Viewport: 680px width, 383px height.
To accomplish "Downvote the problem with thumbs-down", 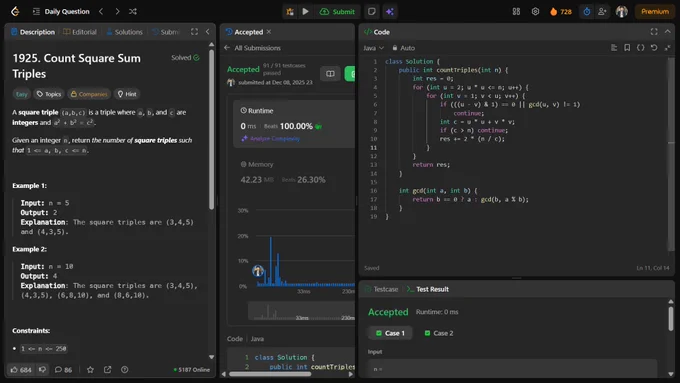I will click(x=42, y=370).
